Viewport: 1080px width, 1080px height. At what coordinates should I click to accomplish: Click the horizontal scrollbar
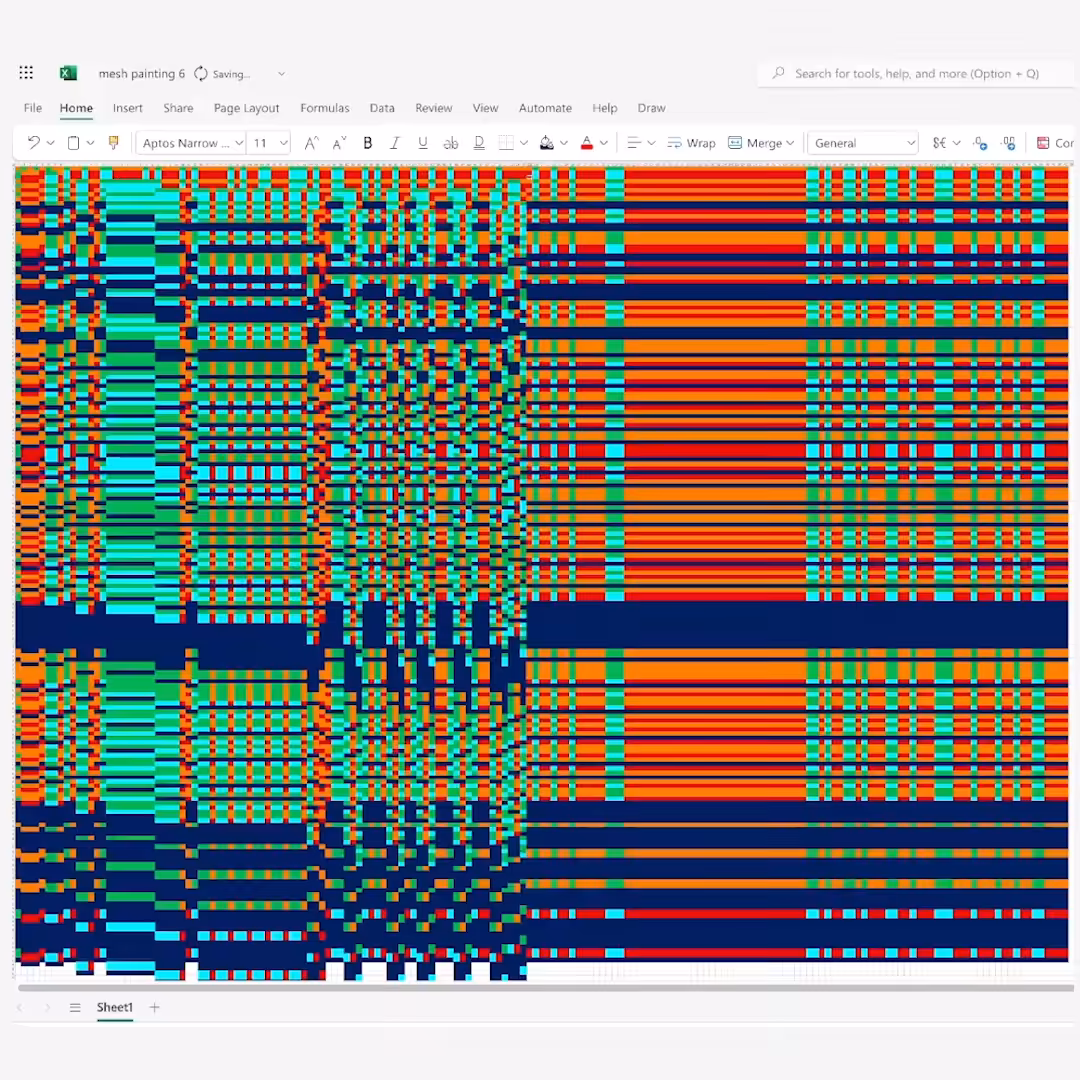[545, 988]
